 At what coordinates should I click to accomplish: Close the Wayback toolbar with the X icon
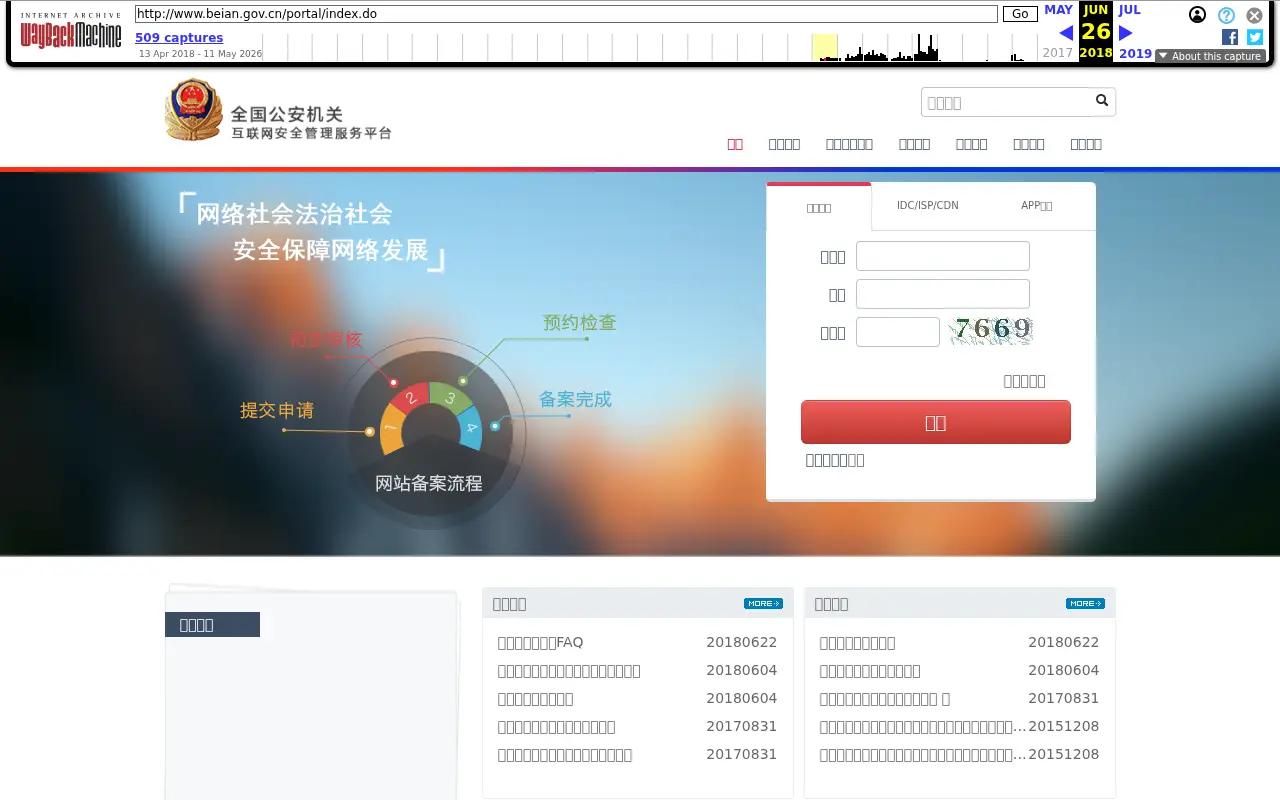(x=1254, y=16)
